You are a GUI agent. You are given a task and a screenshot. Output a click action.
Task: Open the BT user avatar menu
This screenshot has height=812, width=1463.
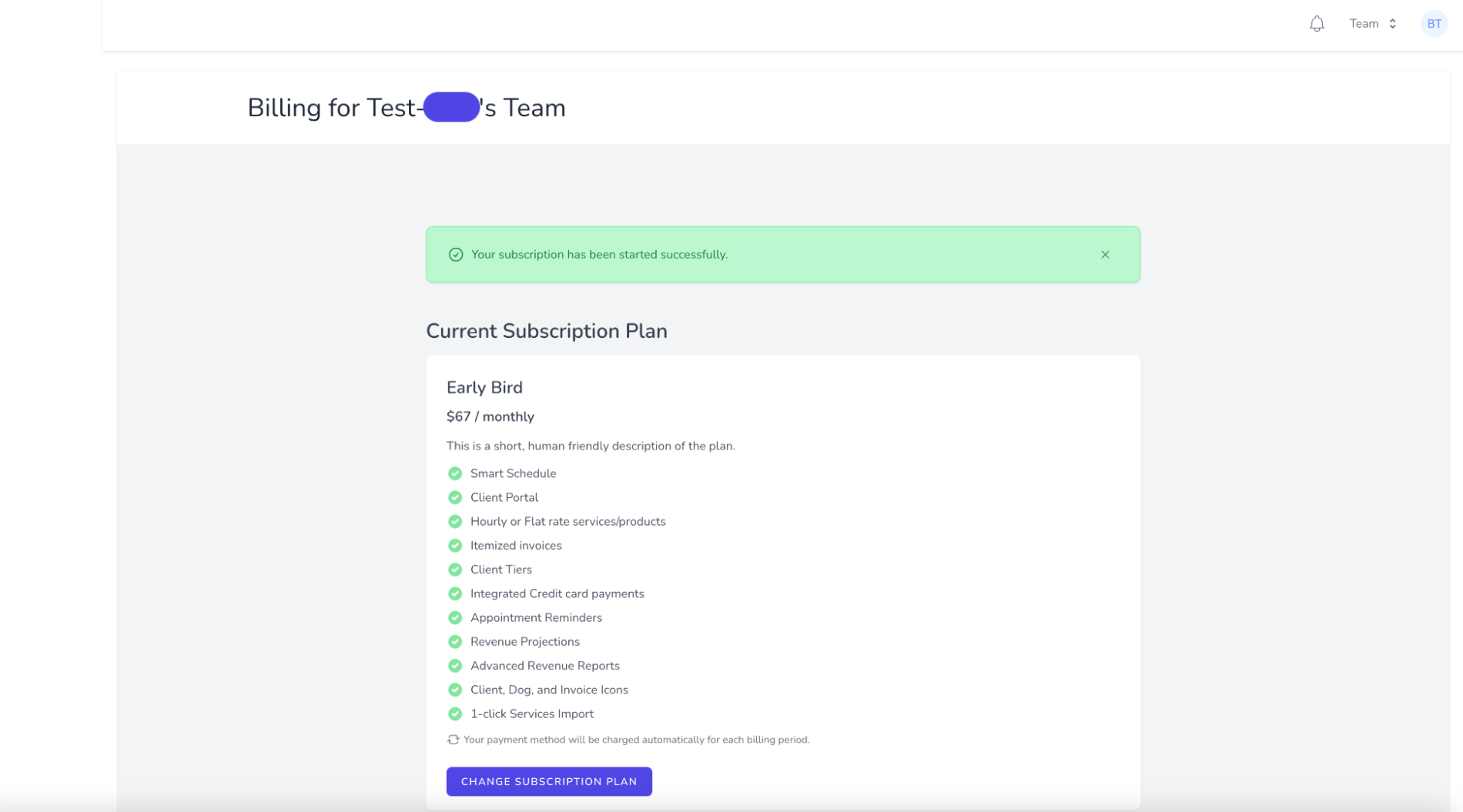pyautogui.click(x=1434, y=24)
